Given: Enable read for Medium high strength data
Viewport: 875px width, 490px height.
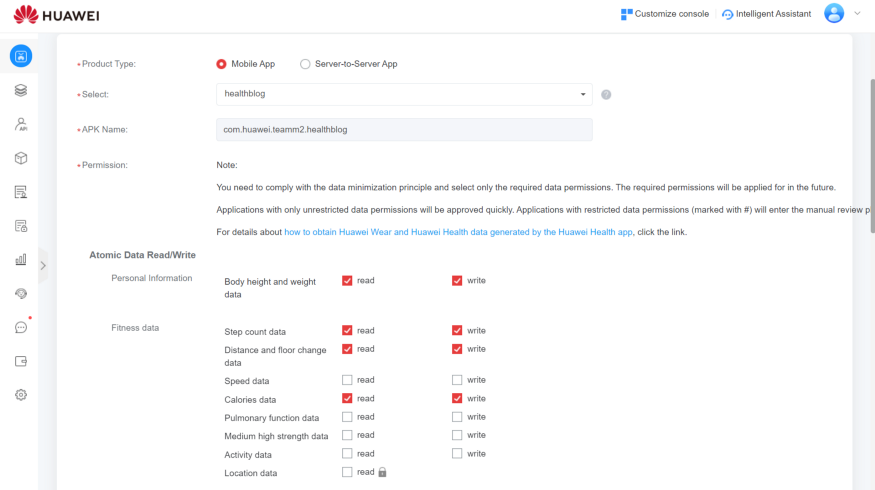Looking at the screenshot, I should 347,435.
